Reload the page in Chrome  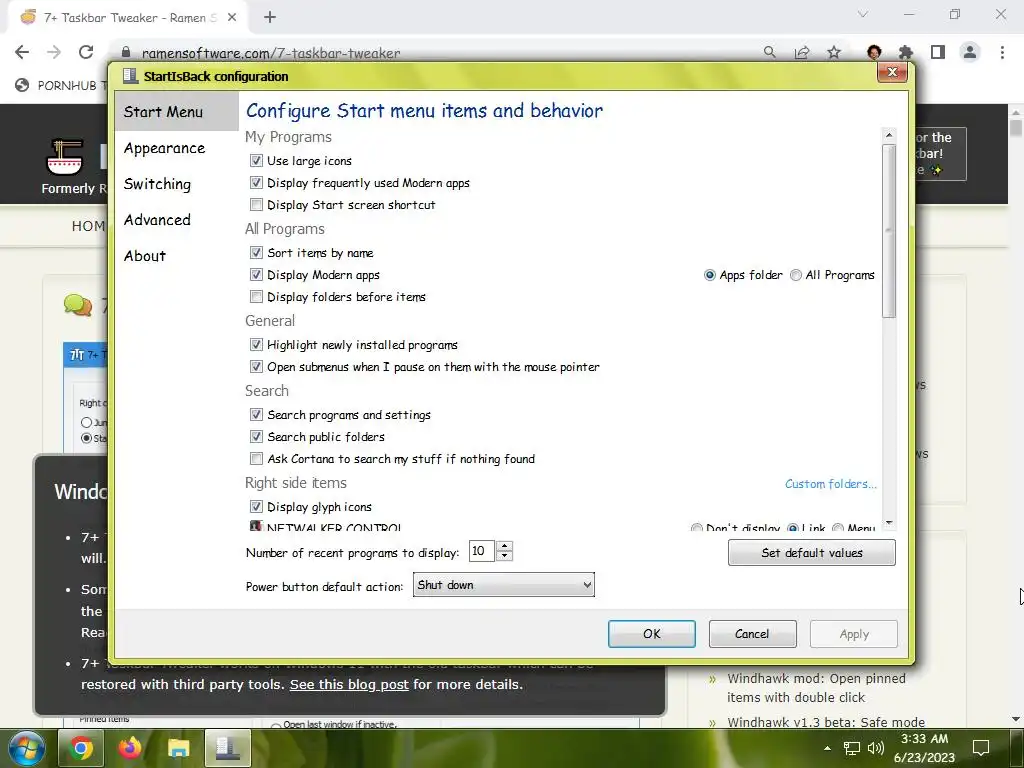pos(86,52)
